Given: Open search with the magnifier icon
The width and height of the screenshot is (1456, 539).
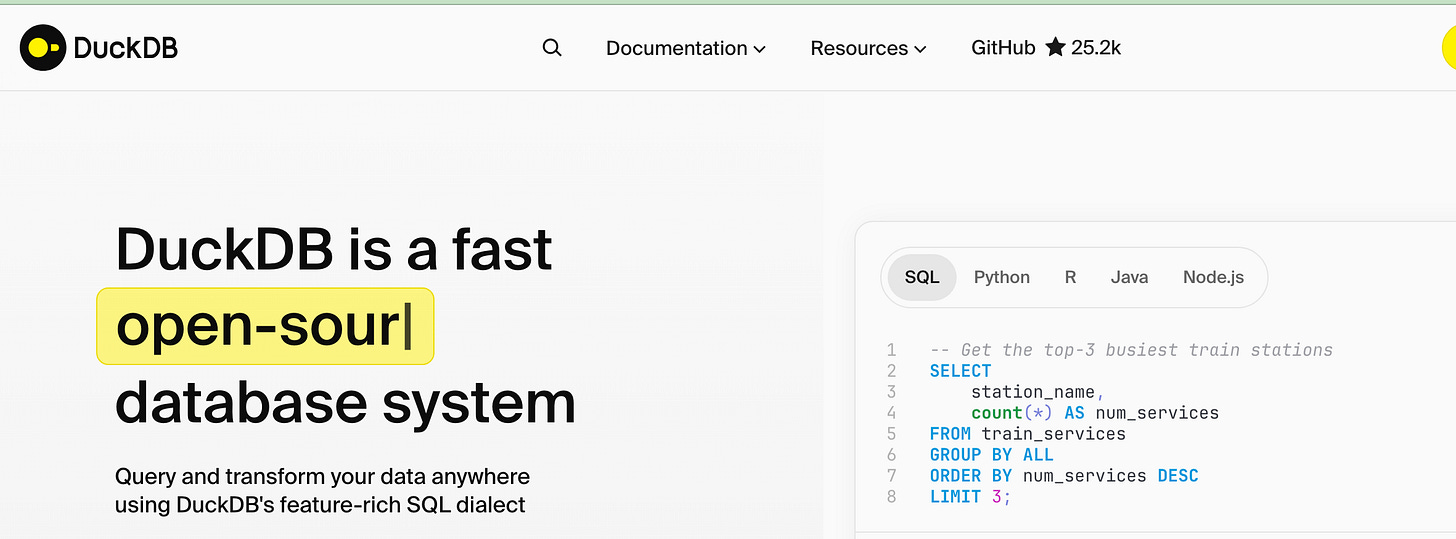Looking at the screenshot, I should 552,48.
